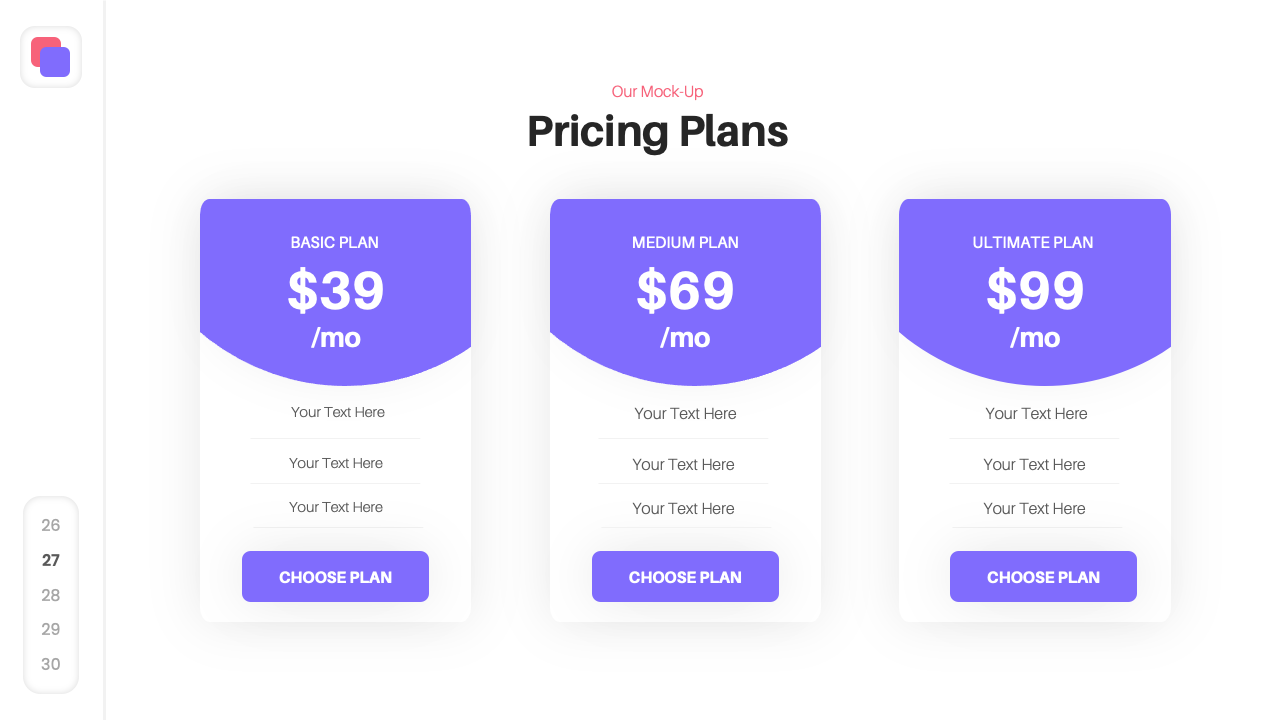Click Choose Plan under Basic Plan
The height and width of the screenshot is (720, 1280).
pyautogui.click(x=335, y=576)
